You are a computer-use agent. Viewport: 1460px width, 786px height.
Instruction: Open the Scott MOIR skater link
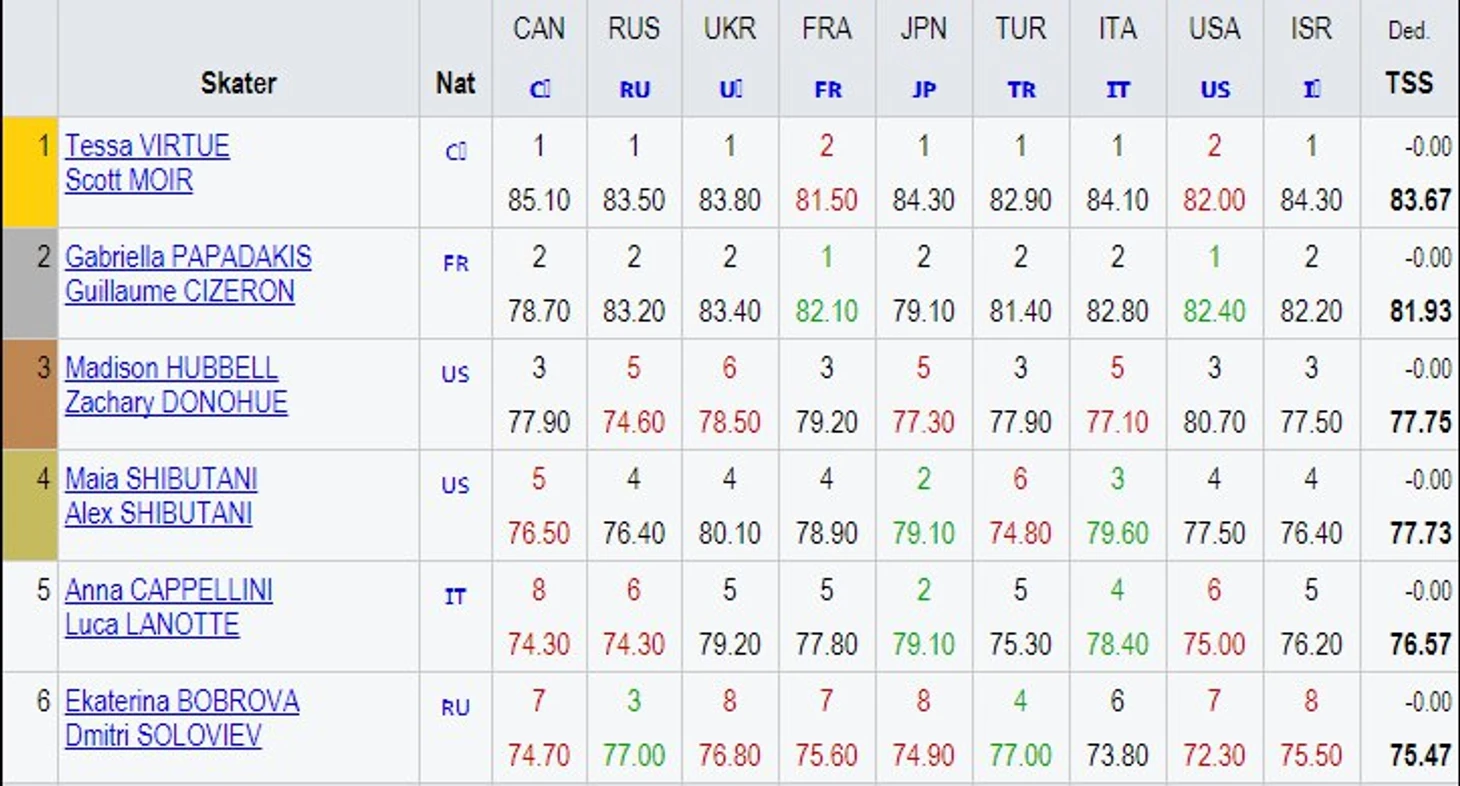[x=129, y=181]
